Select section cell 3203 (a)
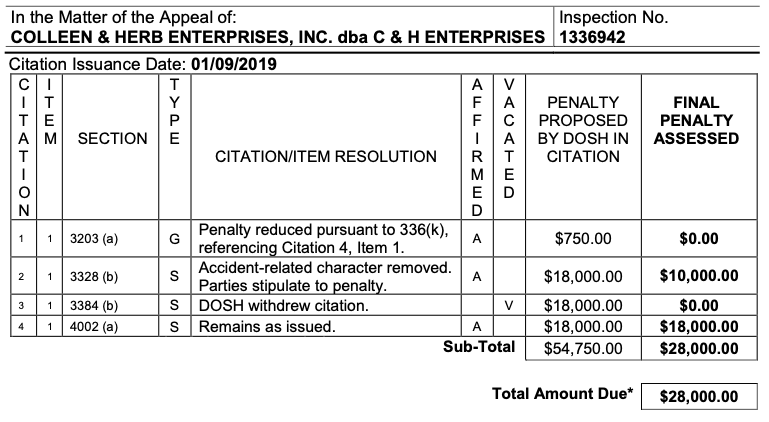769x422 pixels. 92,240
